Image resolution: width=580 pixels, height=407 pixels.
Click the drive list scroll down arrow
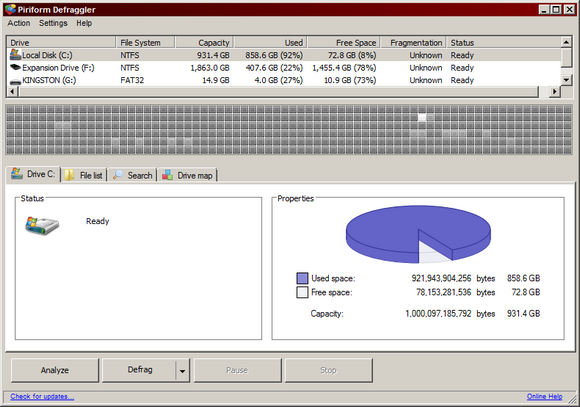click(x=566, y=80)
